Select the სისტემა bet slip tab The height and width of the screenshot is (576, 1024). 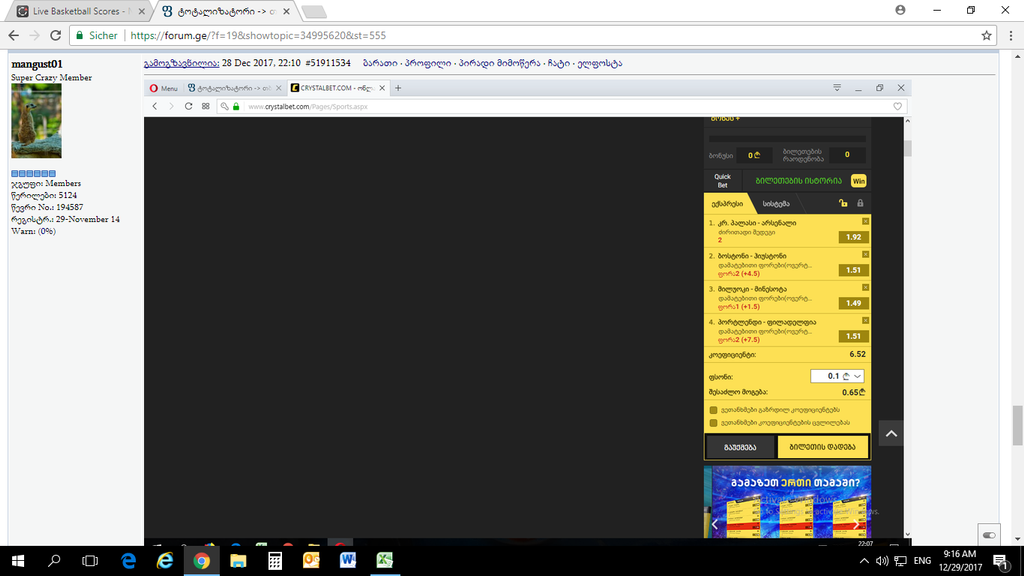[776, 204]
